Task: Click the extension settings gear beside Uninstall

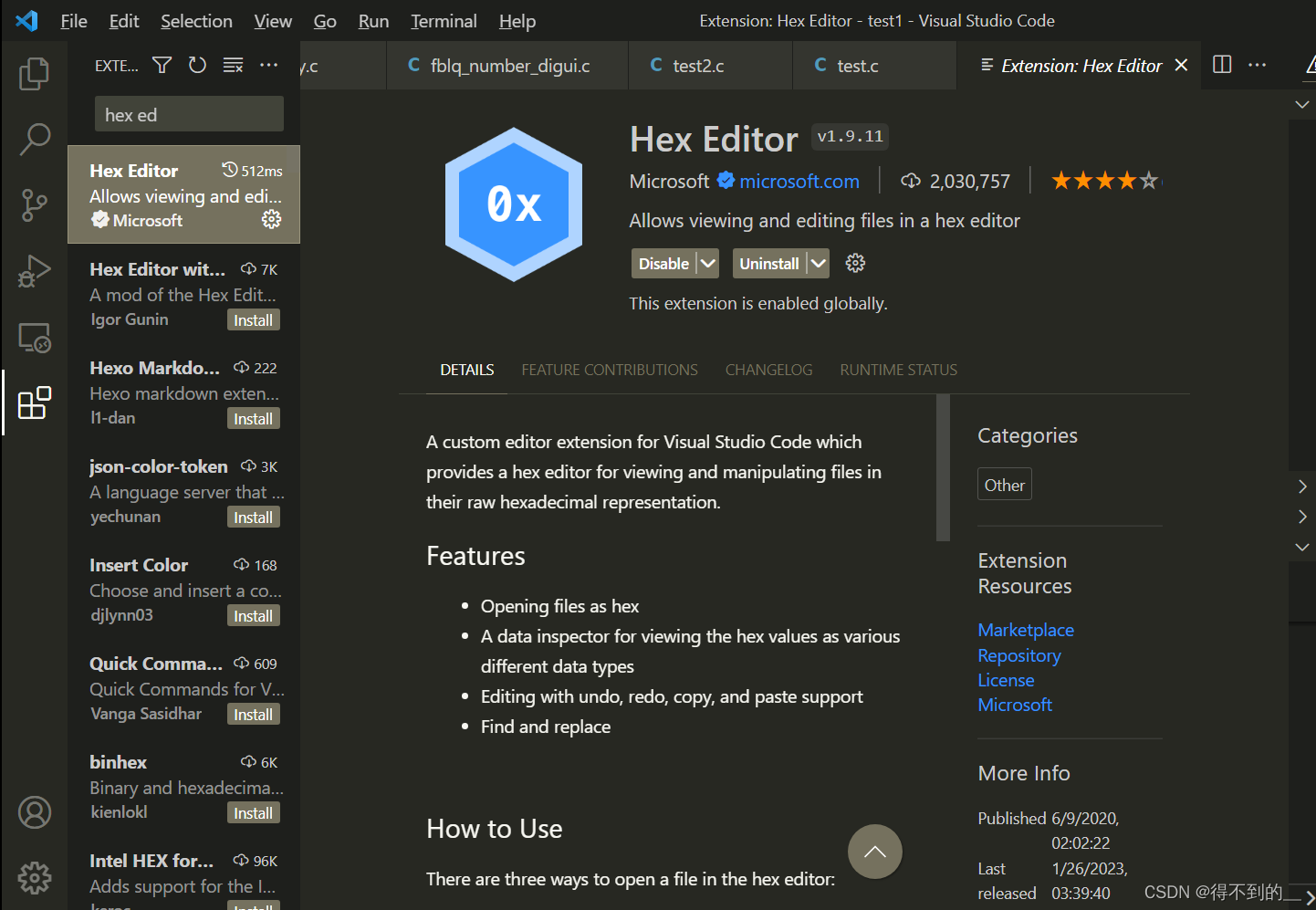Action: click(x=855, y=263)
